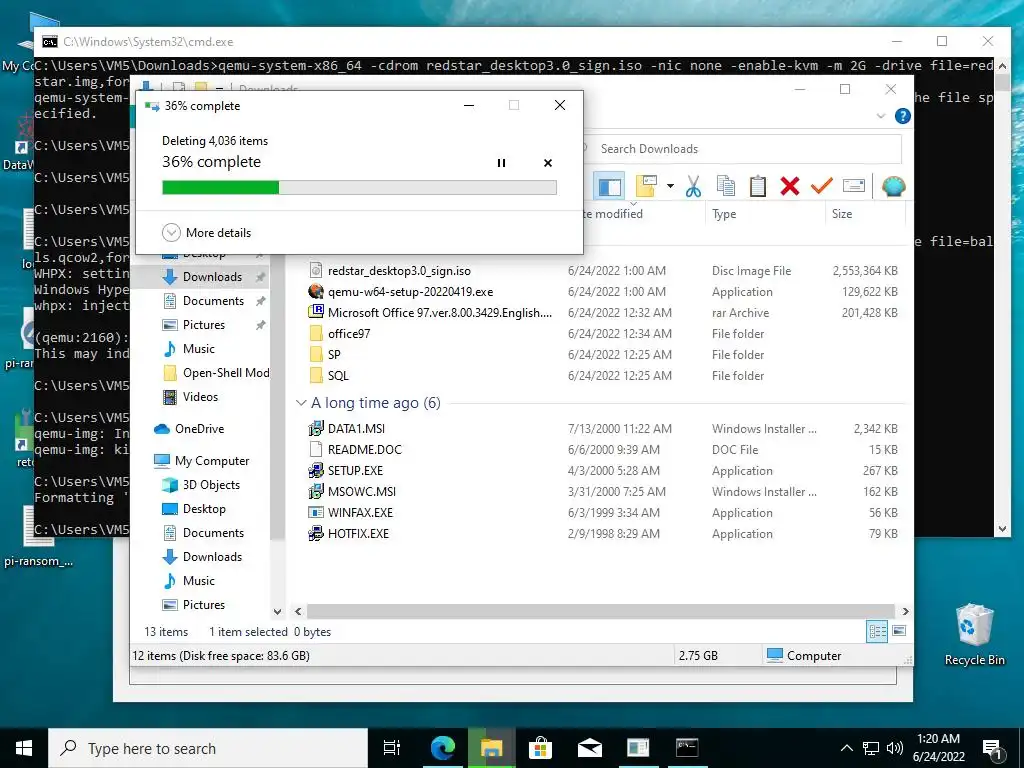The height and width of the screenshot is (768, 1024).
Task: Select the Microsoft Office 97 rar archive
Action: [x=440, y=313]
